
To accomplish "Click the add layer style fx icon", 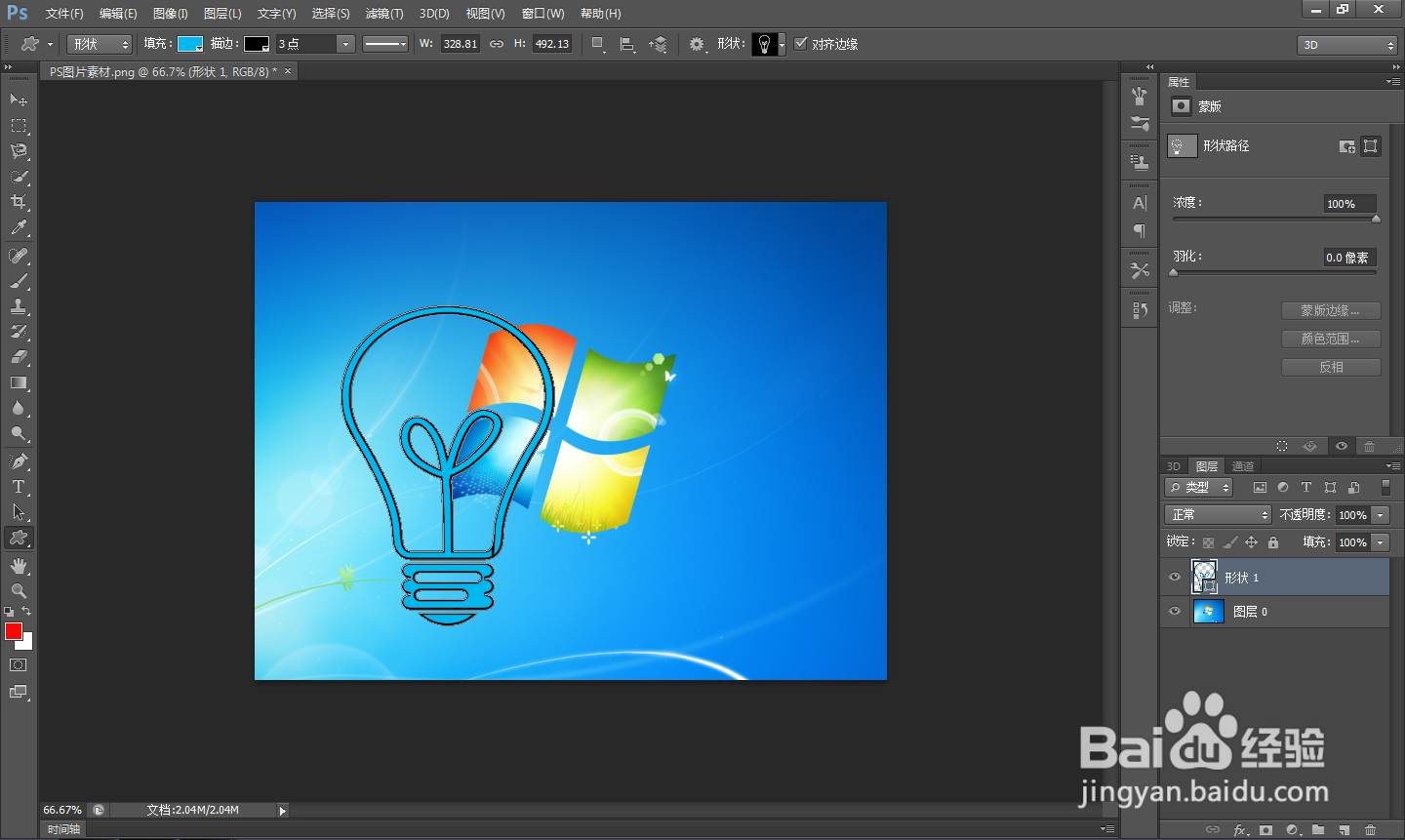I will coord(1240,830).
